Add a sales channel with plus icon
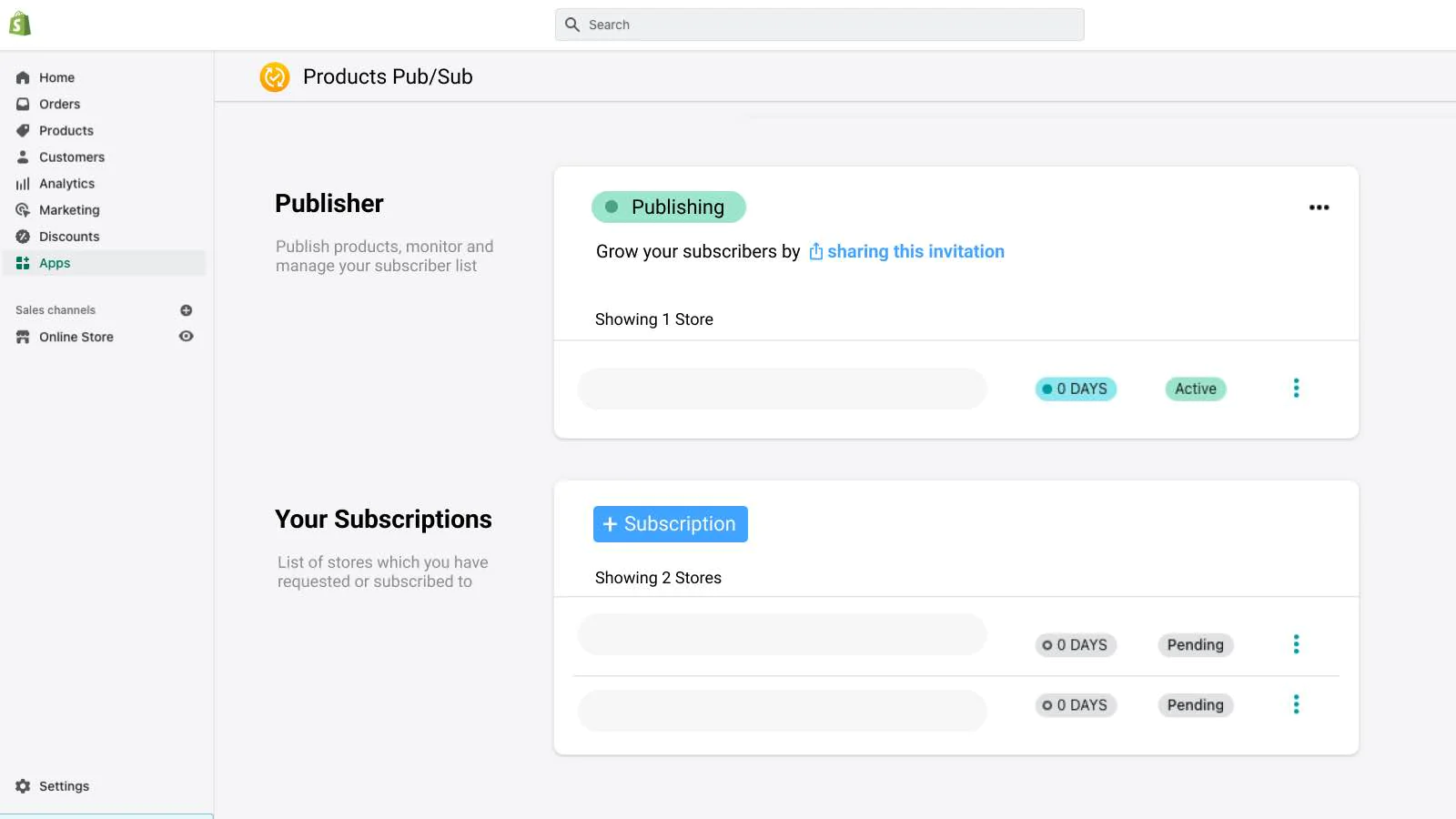The height and width of the screenshot is (819, 1456). point(187,310)
